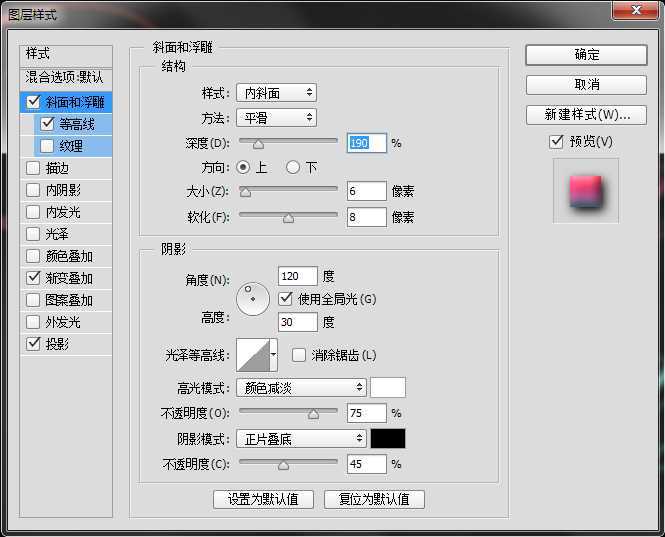Select the 下 direction radio button
This screenshot has height=537, width=665.
[x=293, y=167]
